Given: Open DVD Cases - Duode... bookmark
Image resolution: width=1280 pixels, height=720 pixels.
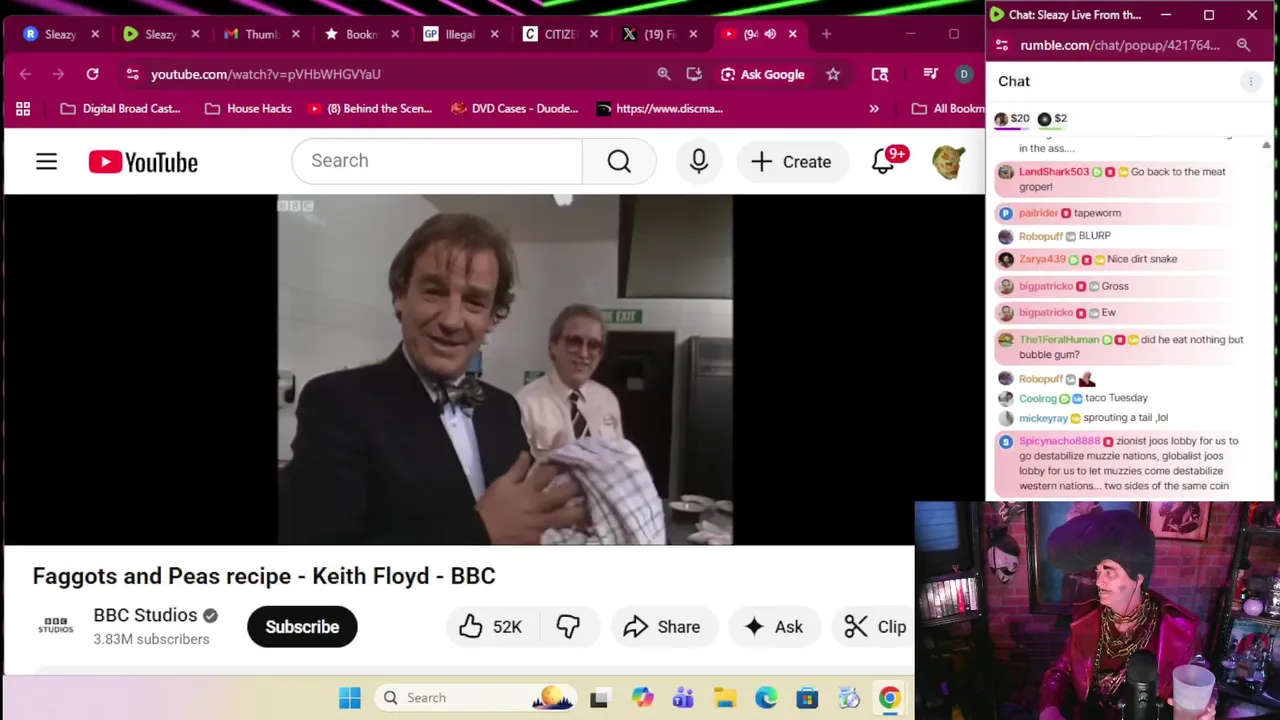Looking at the screenshot, I should coord(515,108).
